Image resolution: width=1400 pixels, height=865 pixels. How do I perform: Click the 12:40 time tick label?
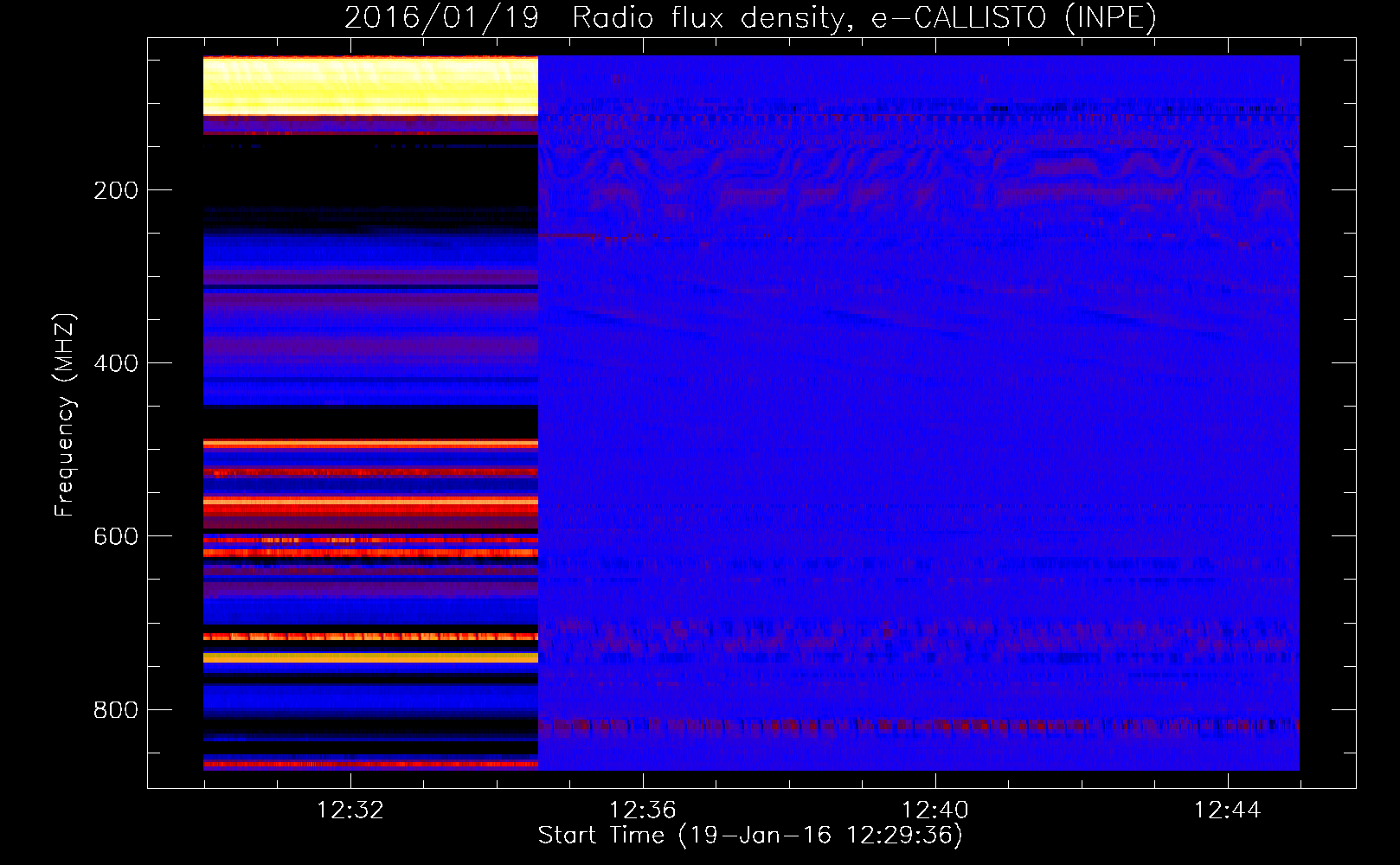click(x=935, y=811)
